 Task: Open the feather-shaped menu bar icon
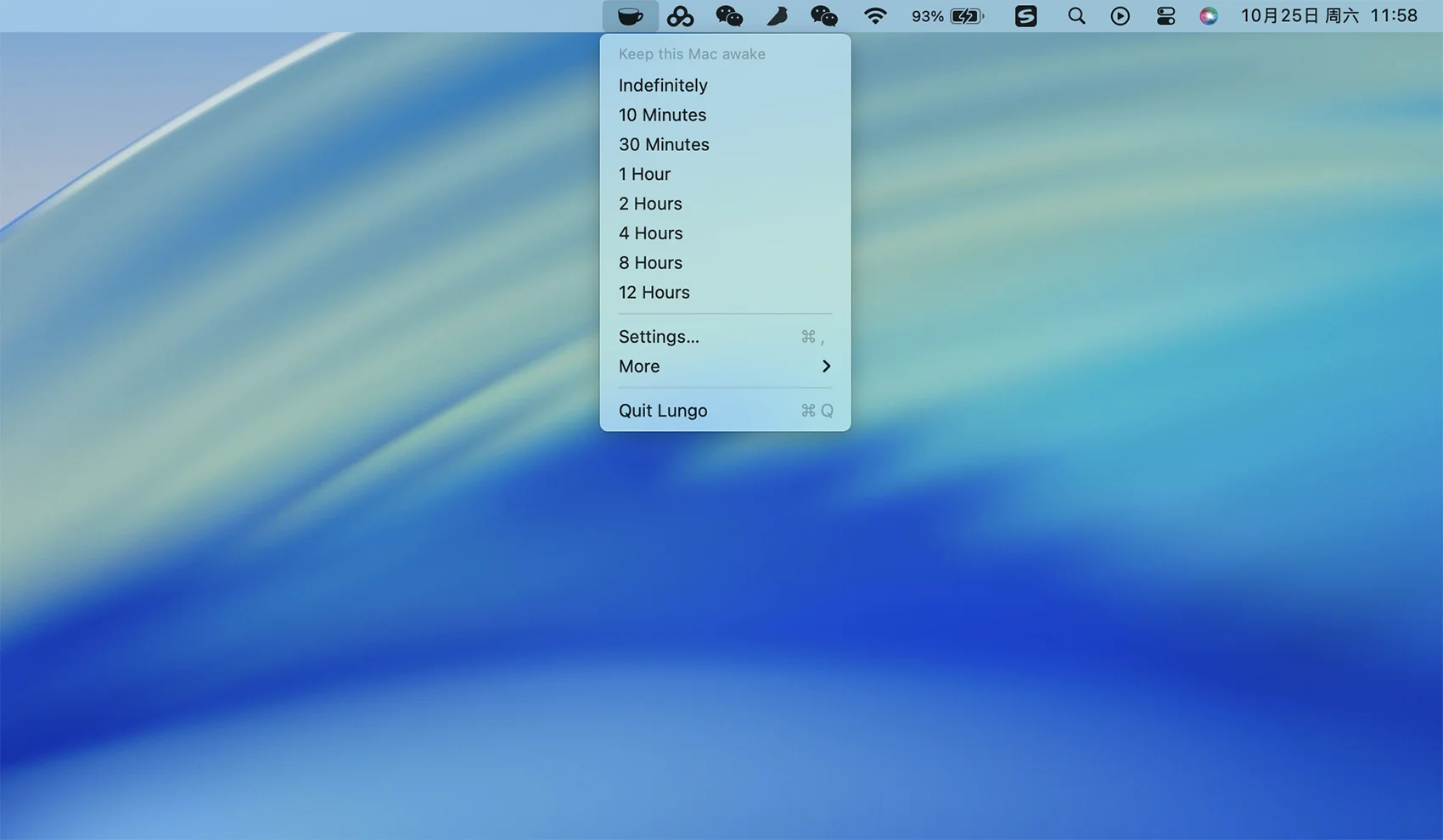pyautogui.click(x=777, y=16)
